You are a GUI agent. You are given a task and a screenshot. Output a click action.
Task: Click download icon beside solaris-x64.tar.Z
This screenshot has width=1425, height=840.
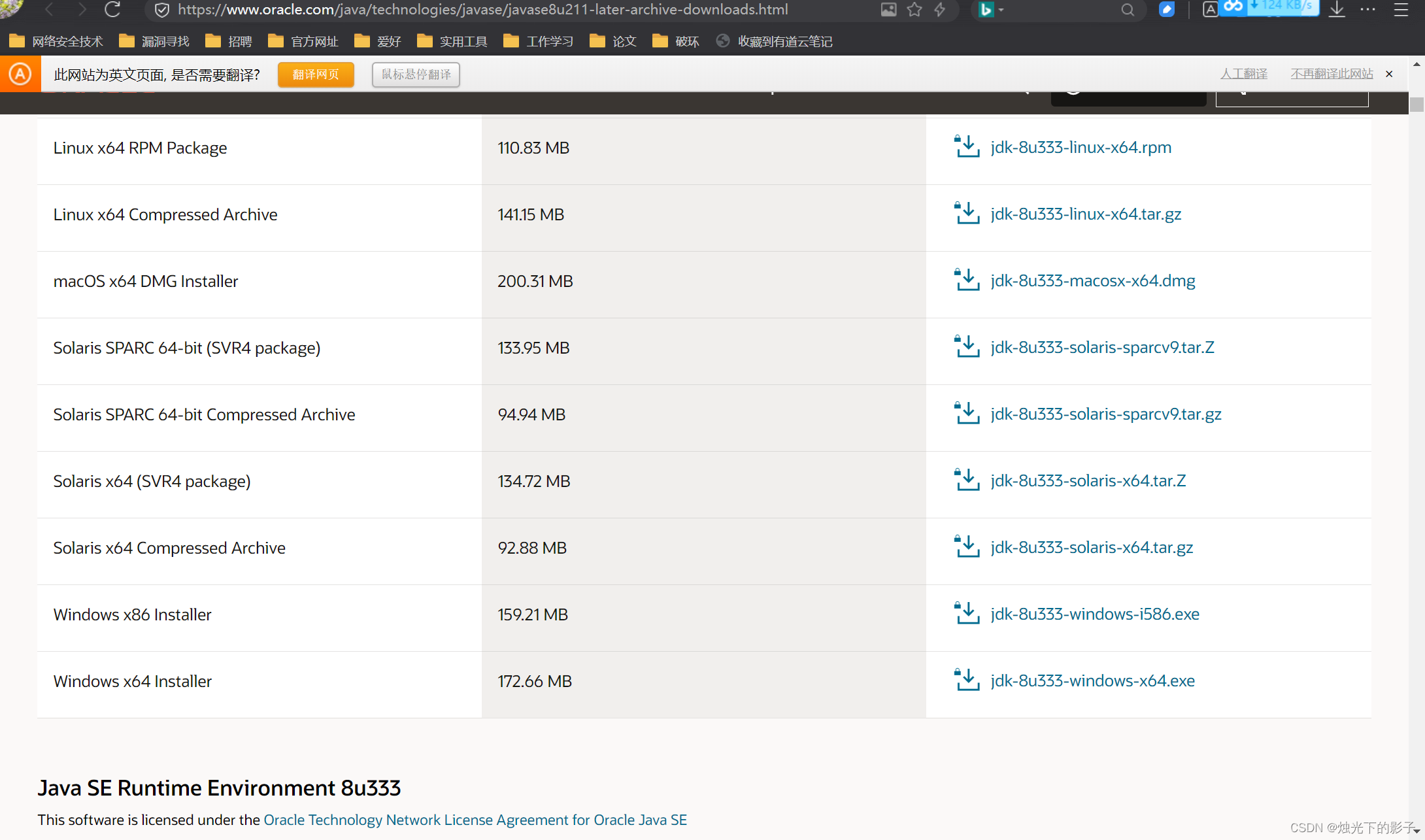pos(967,480)
